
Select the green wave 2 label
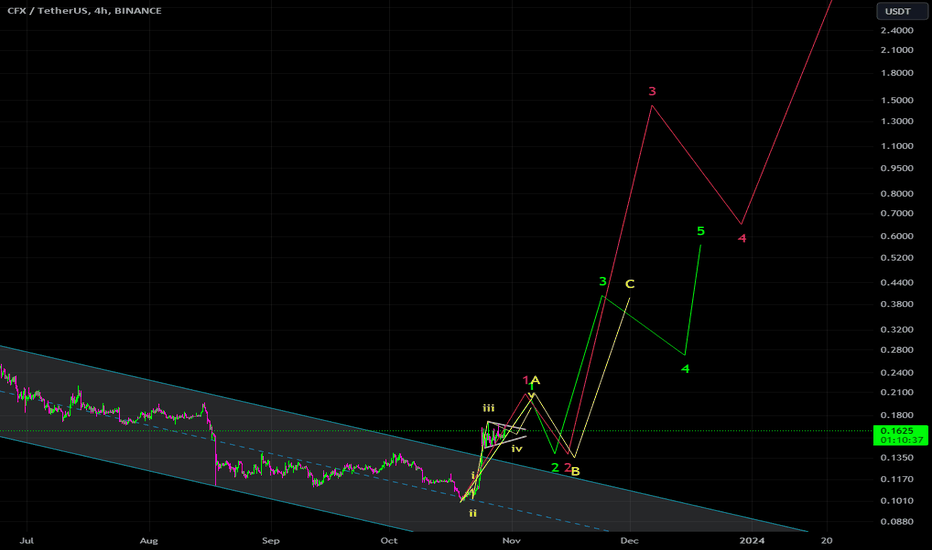(555, 468)
